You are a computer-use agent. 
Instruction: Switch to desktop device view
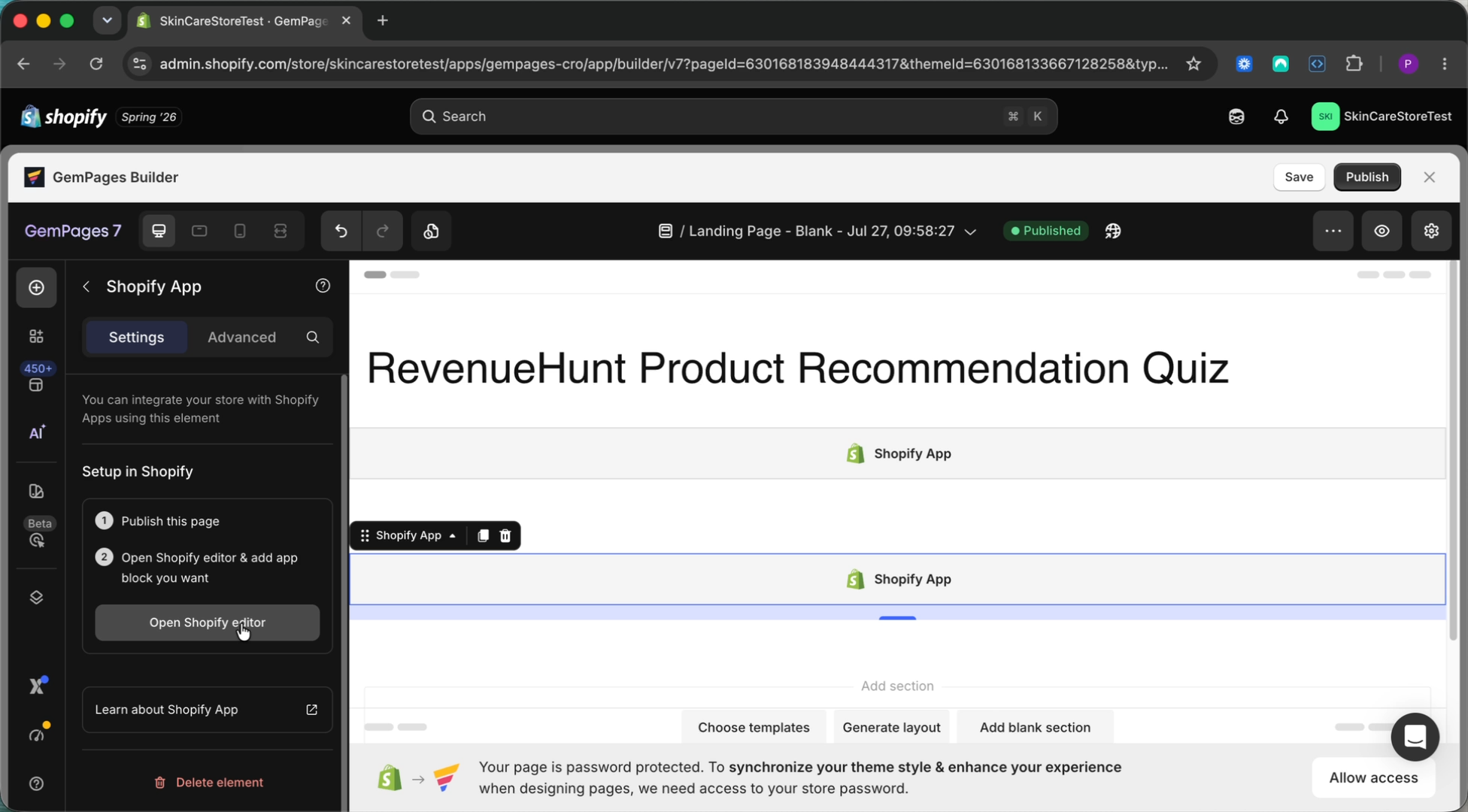point(159,231)
